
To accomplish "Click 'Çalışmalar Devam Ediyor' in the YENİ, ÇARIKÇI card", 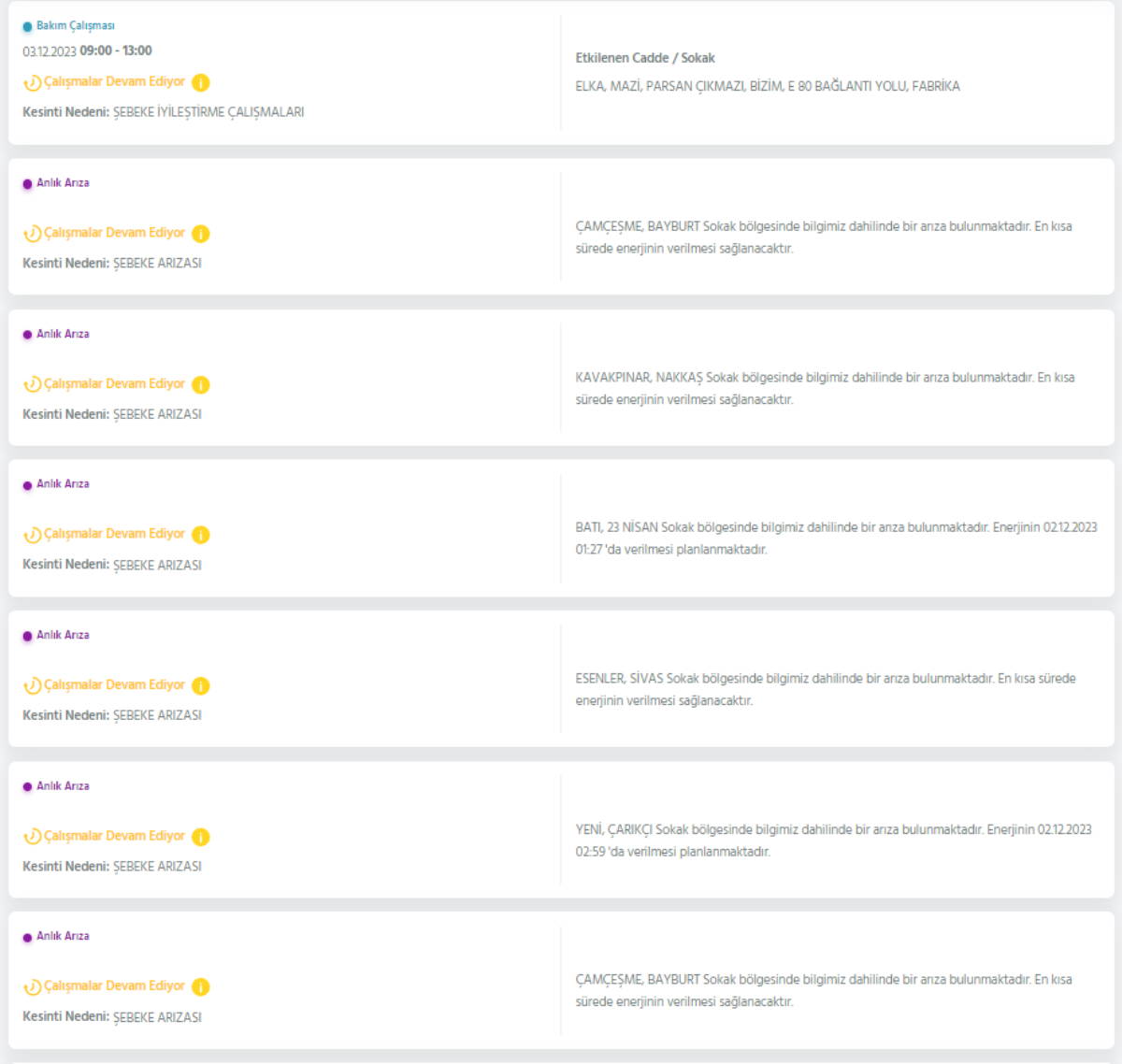I will (114, 836).
